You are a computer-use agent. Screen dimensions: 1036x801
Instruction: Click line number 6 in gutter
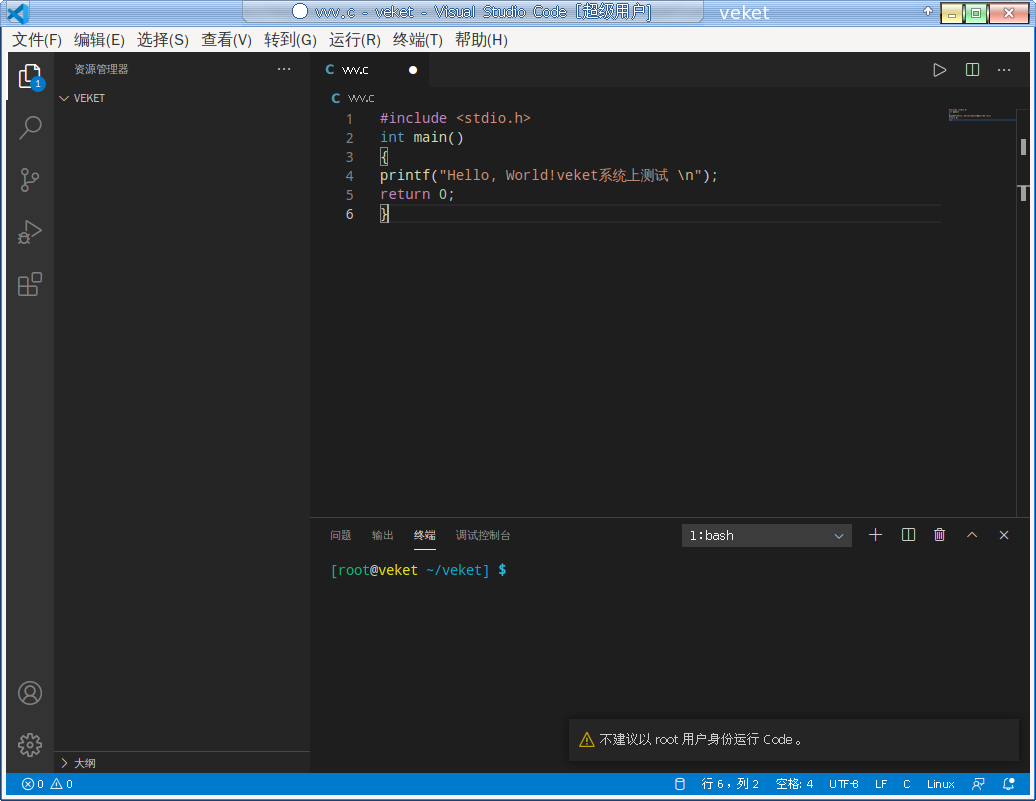(x=350, y=213)
